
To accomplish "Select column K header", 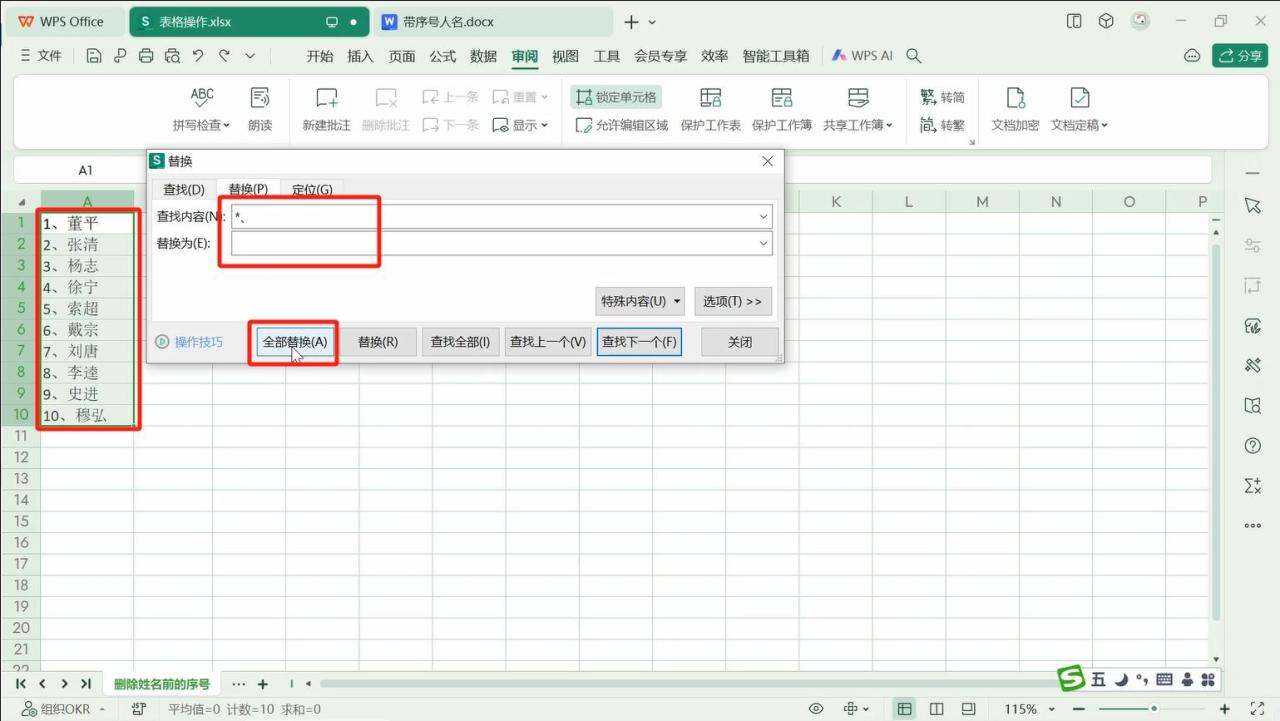I will tap(835, 202).
